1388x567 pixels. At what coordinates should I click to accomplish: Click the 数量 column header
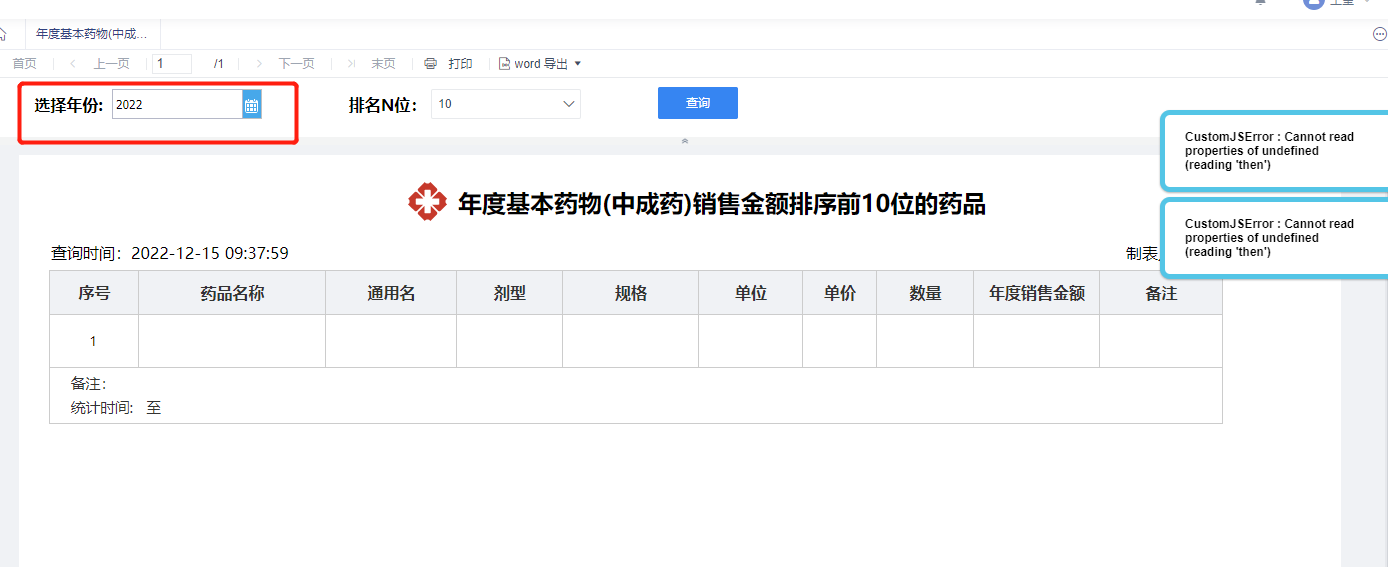(x=925, y=293)
